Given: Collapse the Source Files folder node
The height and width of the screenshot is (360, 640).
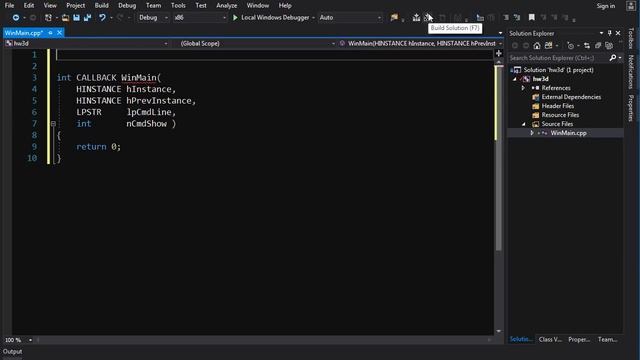Looking at the screenshot, I should tap(524, 124).
